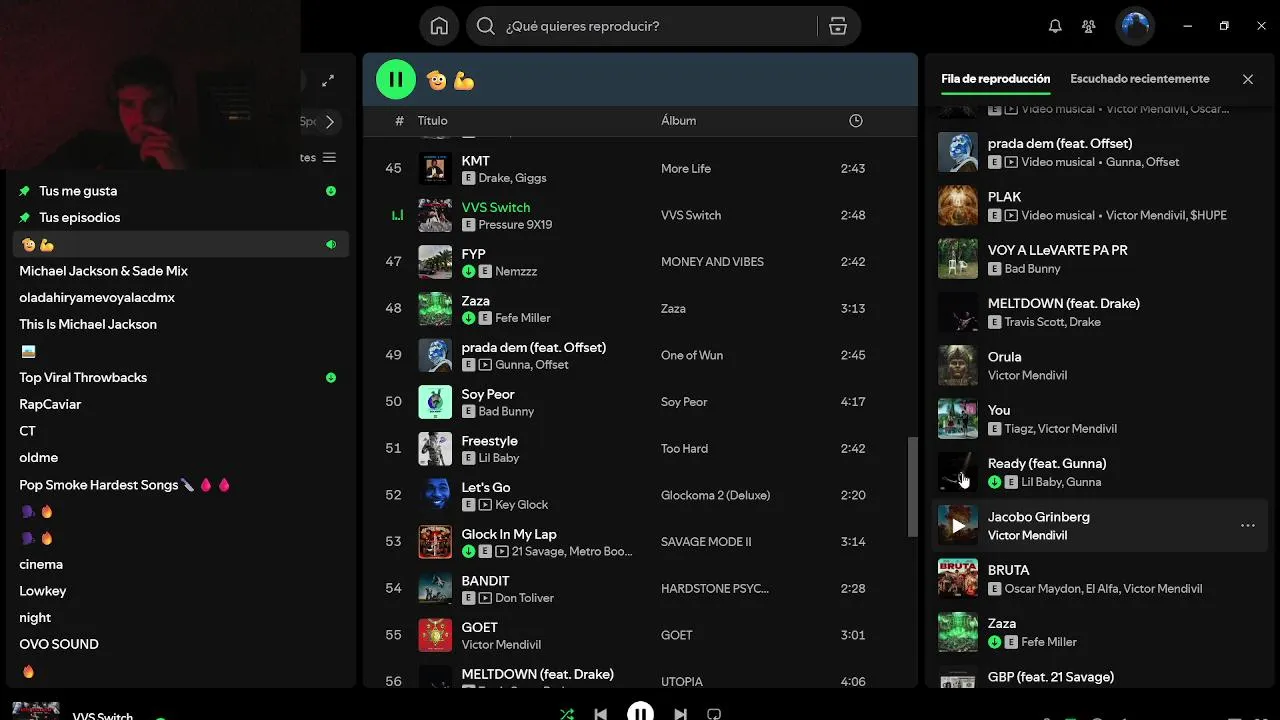Open the 'SAVAGE MODE II' album link
The width and height of the screenshot is (1280, 720).
[706, 542]
